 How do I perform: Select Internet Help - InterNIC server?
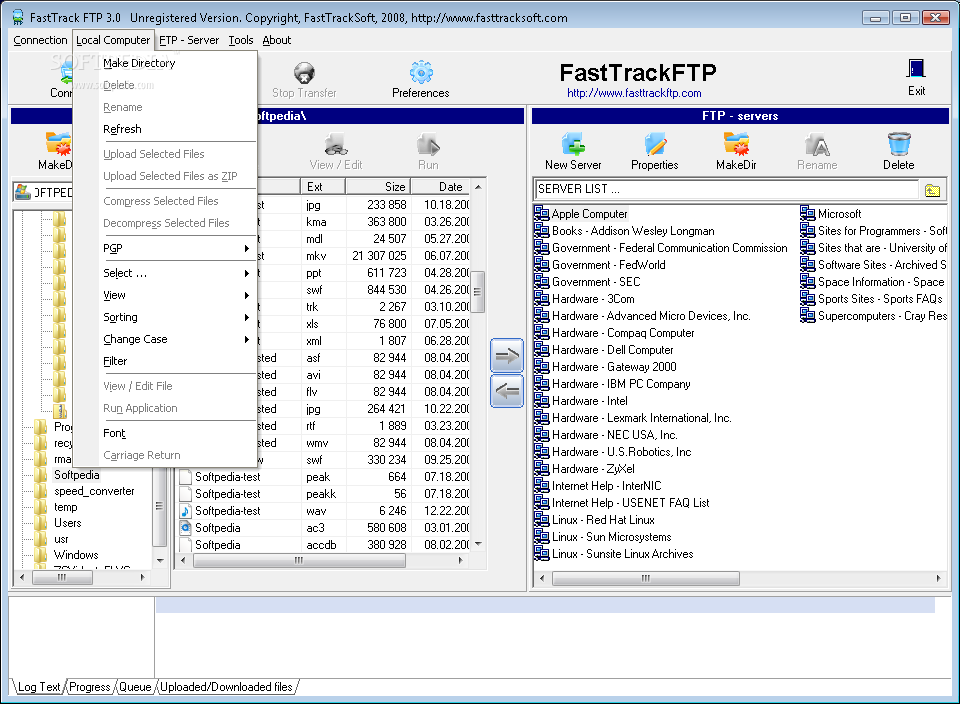click(x=606, y=485)
